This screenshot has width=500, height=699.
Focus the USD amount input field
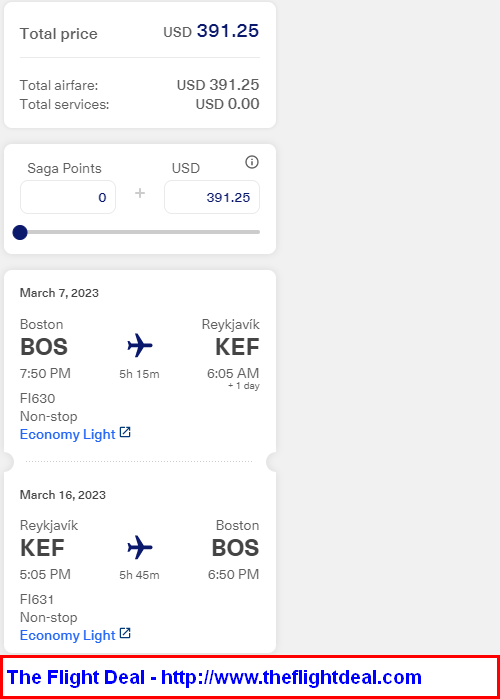212,197
